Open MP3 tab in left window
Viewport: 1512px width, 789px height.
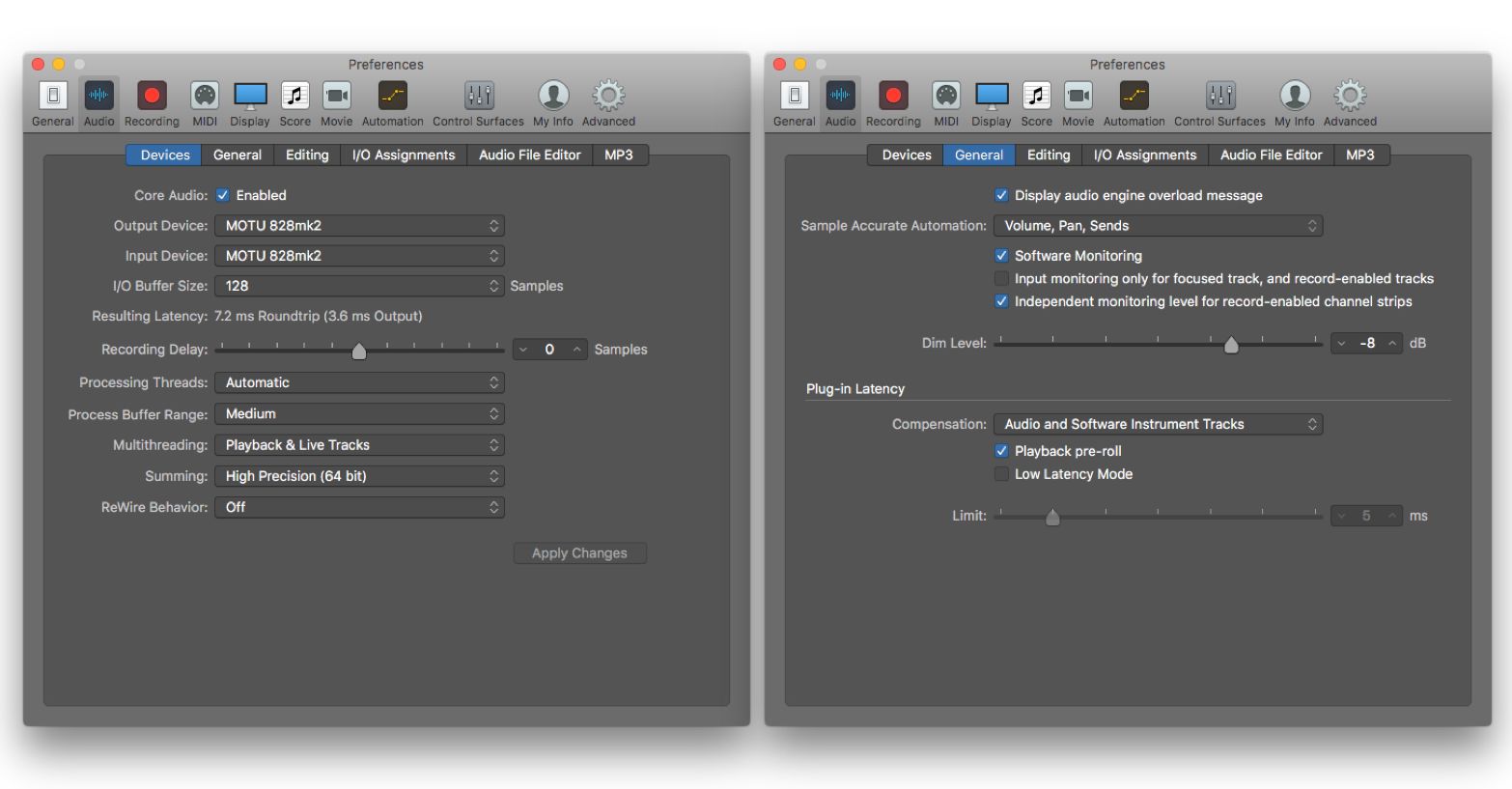619,155
